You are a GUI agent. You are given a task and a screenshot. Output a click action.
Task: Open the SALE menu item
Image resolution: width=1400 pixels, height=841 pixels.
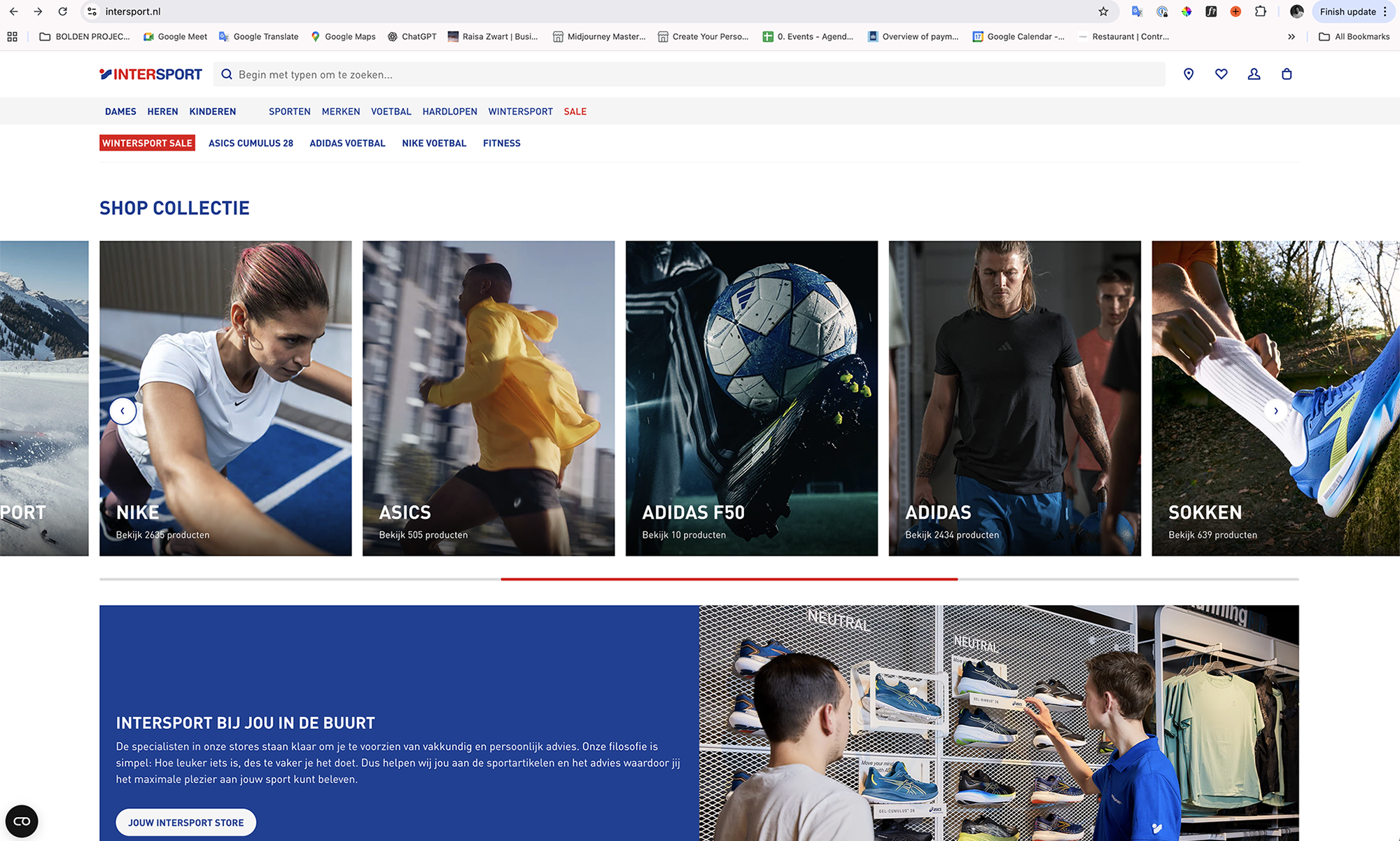coord(575,111)
